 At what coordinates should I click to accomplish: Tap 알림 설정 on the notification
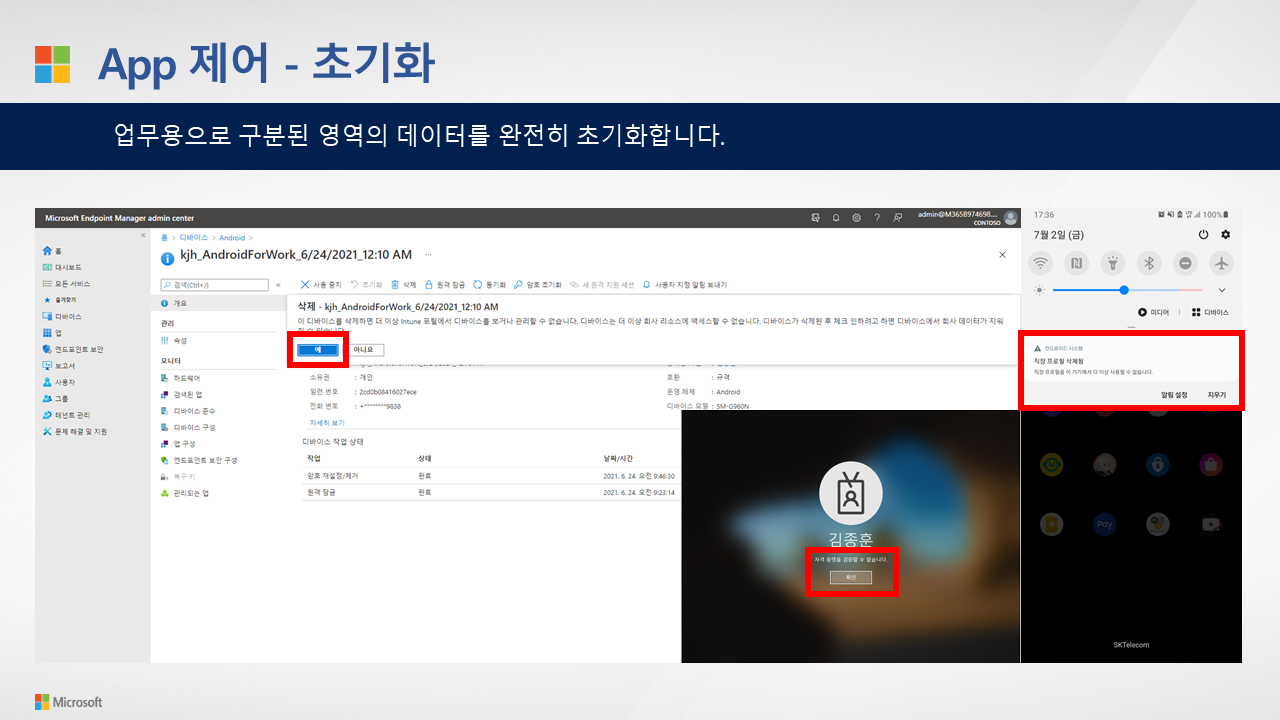1174,395
